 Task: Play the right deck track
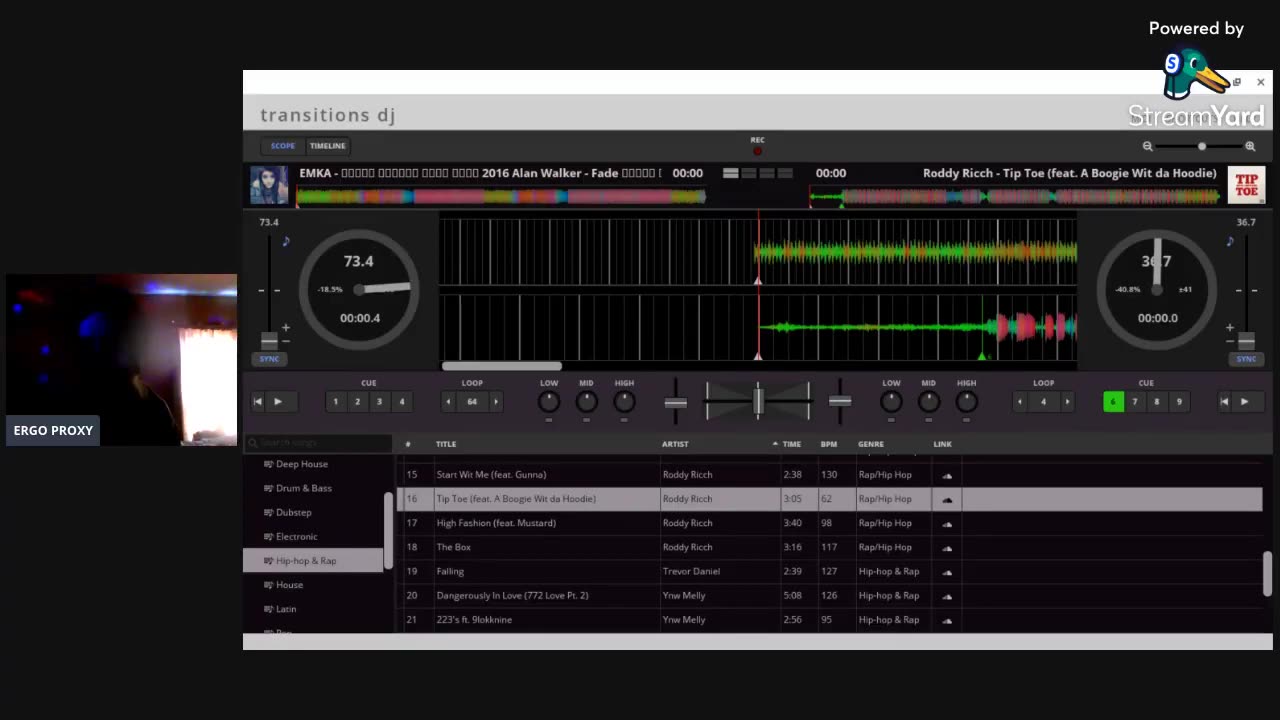coord(1244,402)
